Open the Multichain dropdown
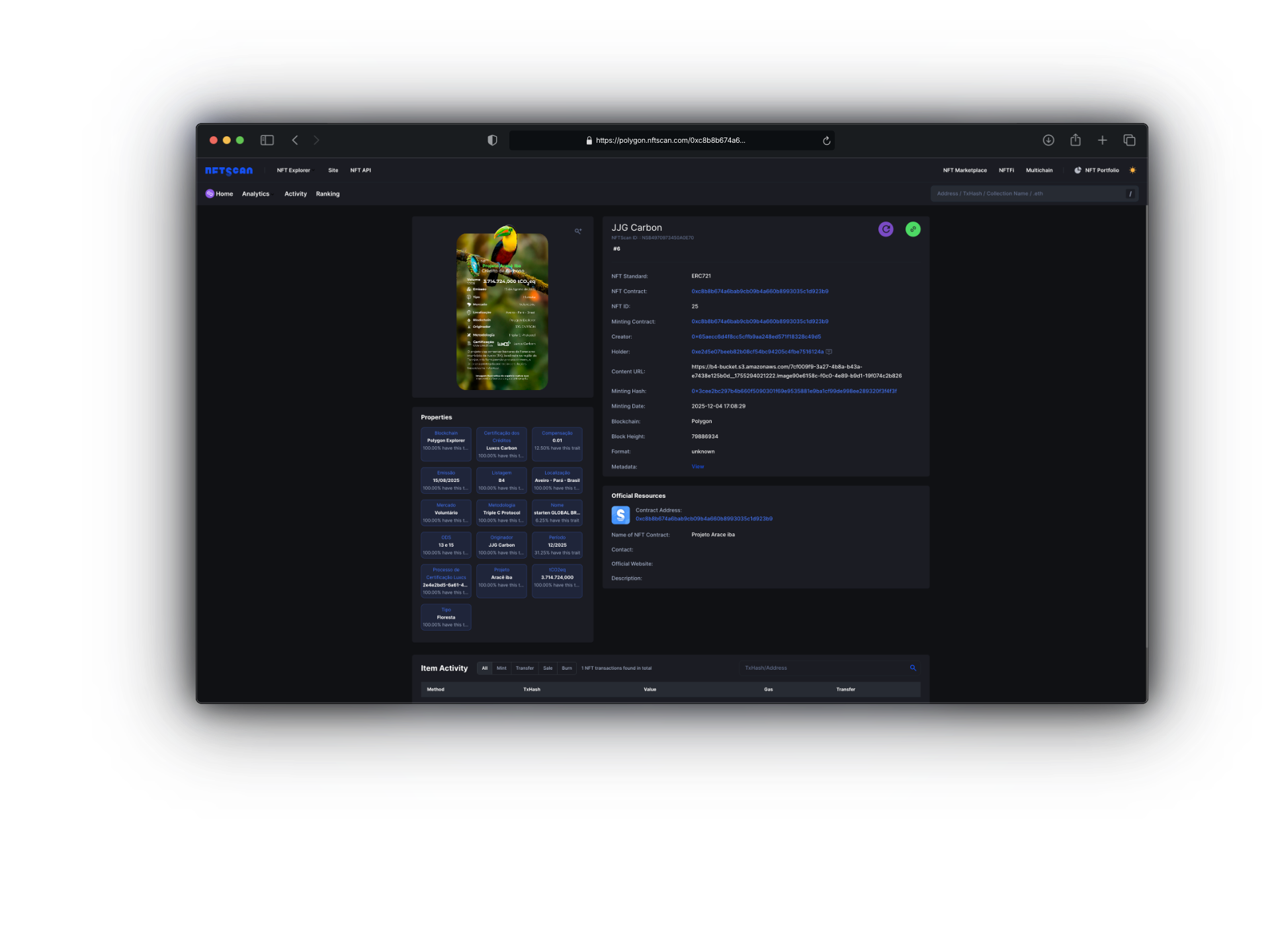The height and width of the screenshot is (952, 1270). click(1040, 171)
